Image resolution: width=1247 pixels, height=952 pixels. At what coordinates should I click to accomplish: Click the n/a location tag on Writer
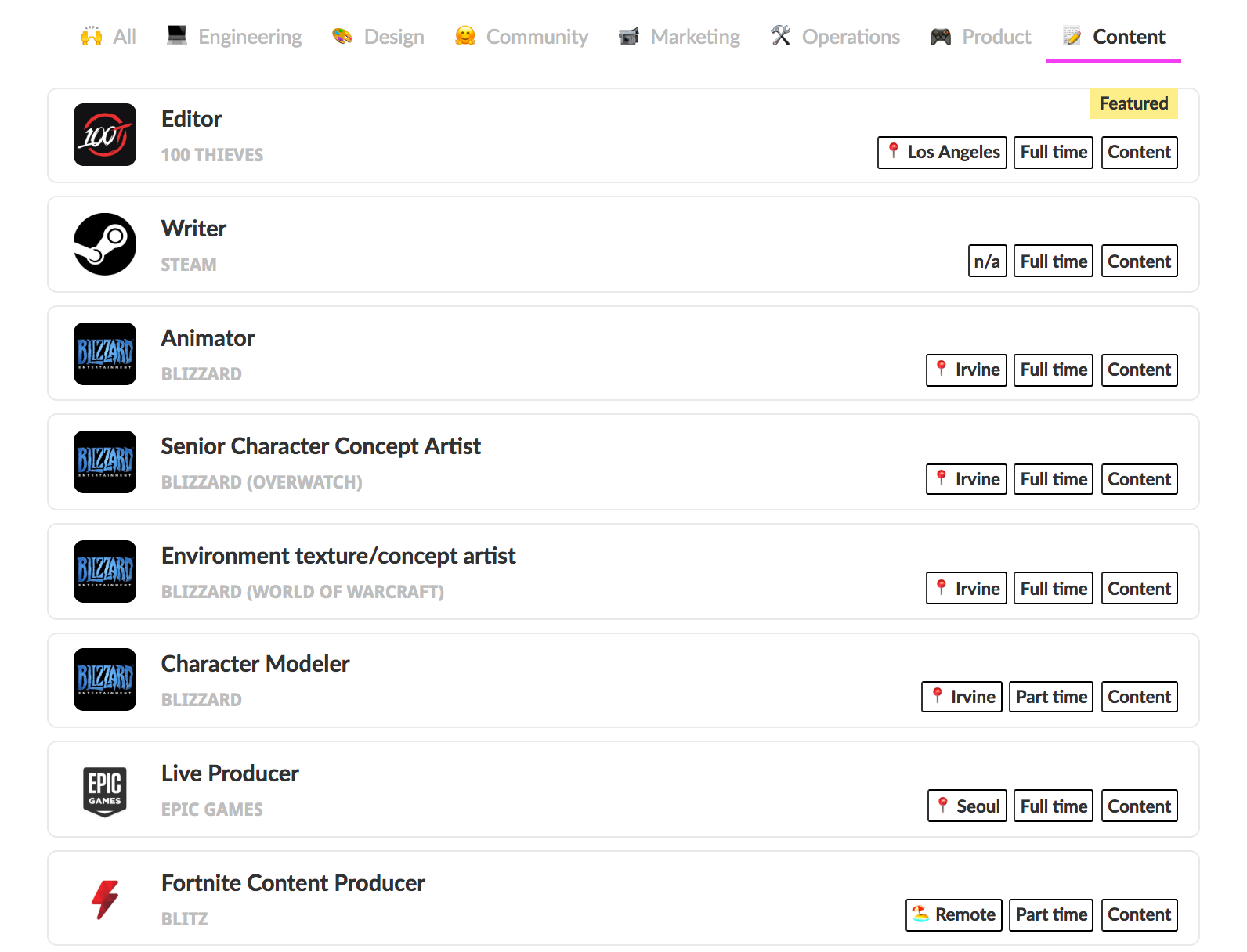[987, 261]
